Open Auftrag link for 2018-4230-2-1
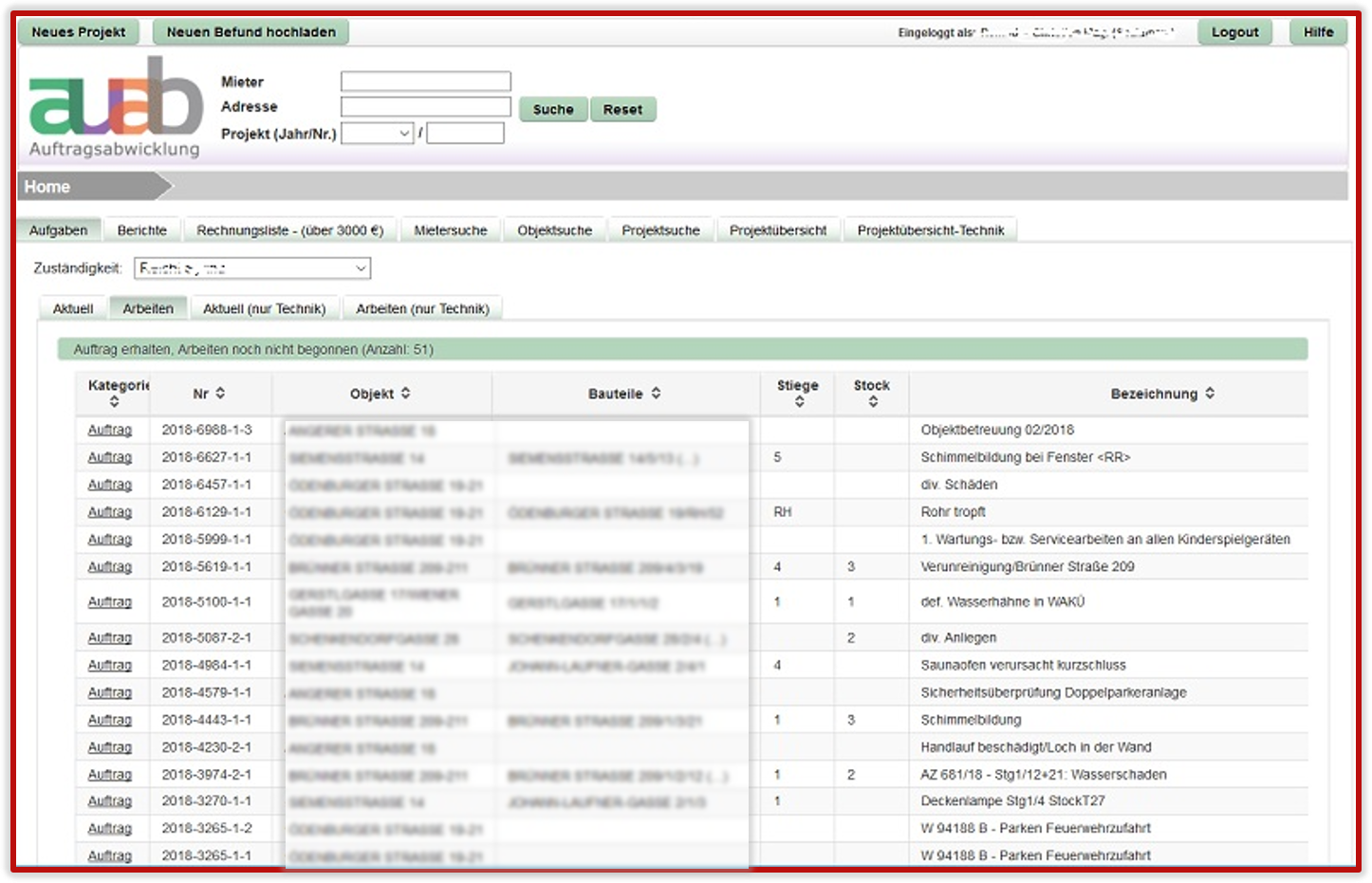Viewport: 1372px width, 883px height. [110, 749]
